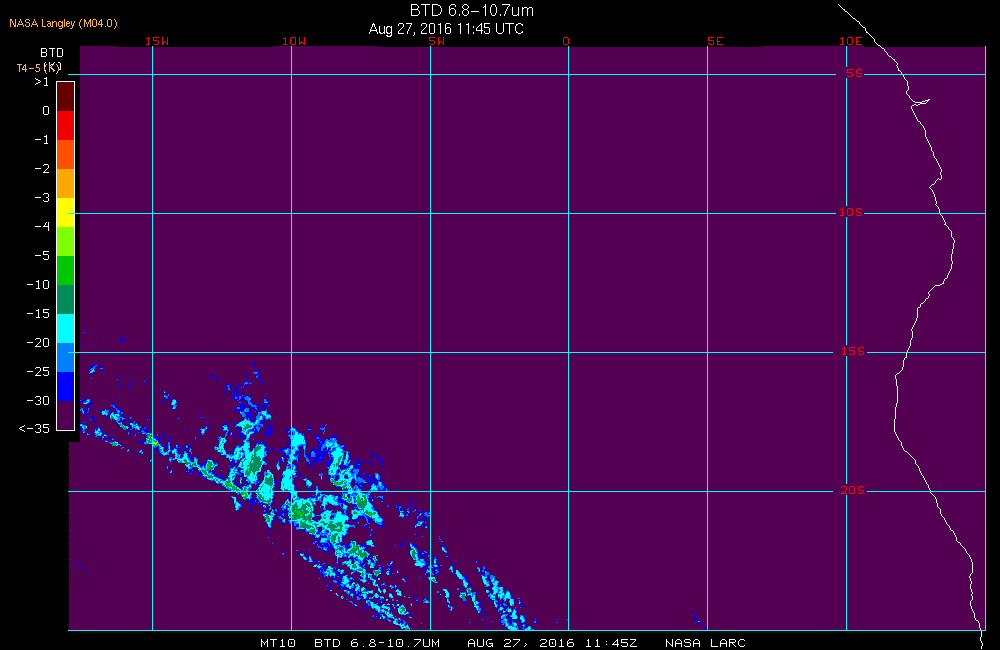Click the -30 legend value

(38, 401)
